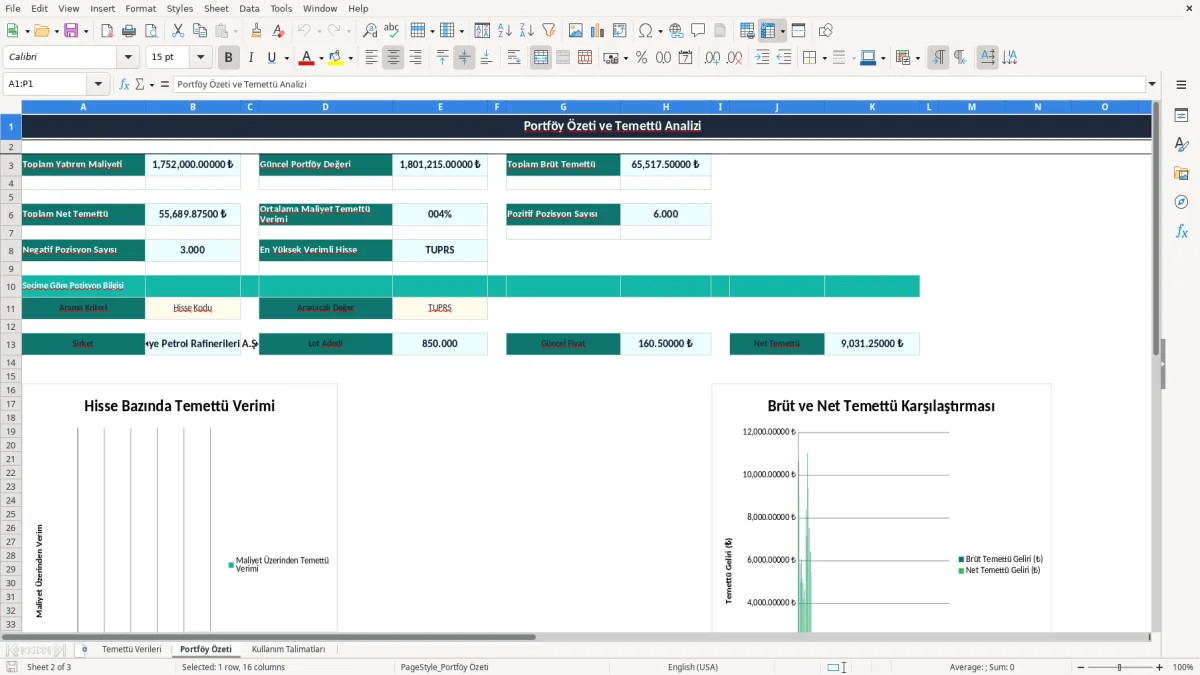Image resolution: width=1200 pixels, height=675 pixels.
Task: Open the Format menu
Action: coord(141,8)
